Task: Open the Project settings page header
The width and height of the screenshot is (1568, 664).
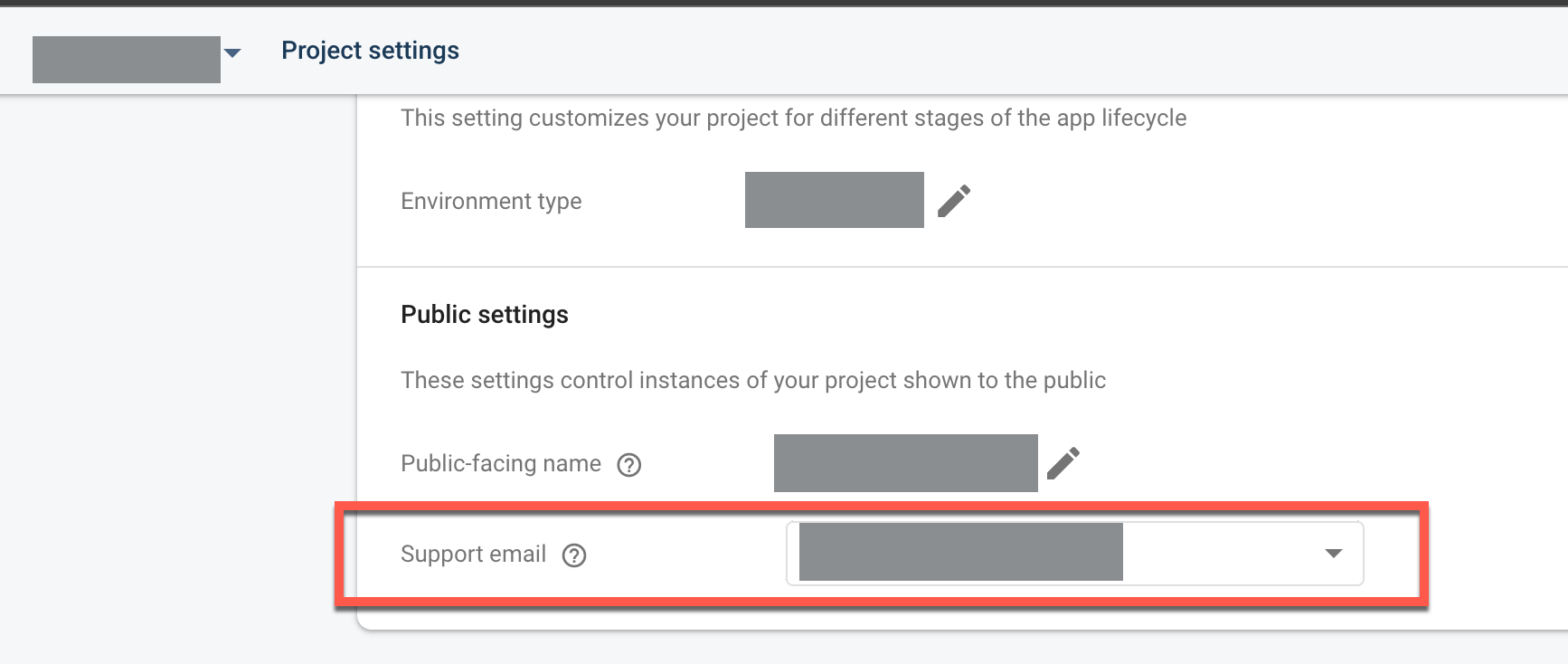Action: 370,50
